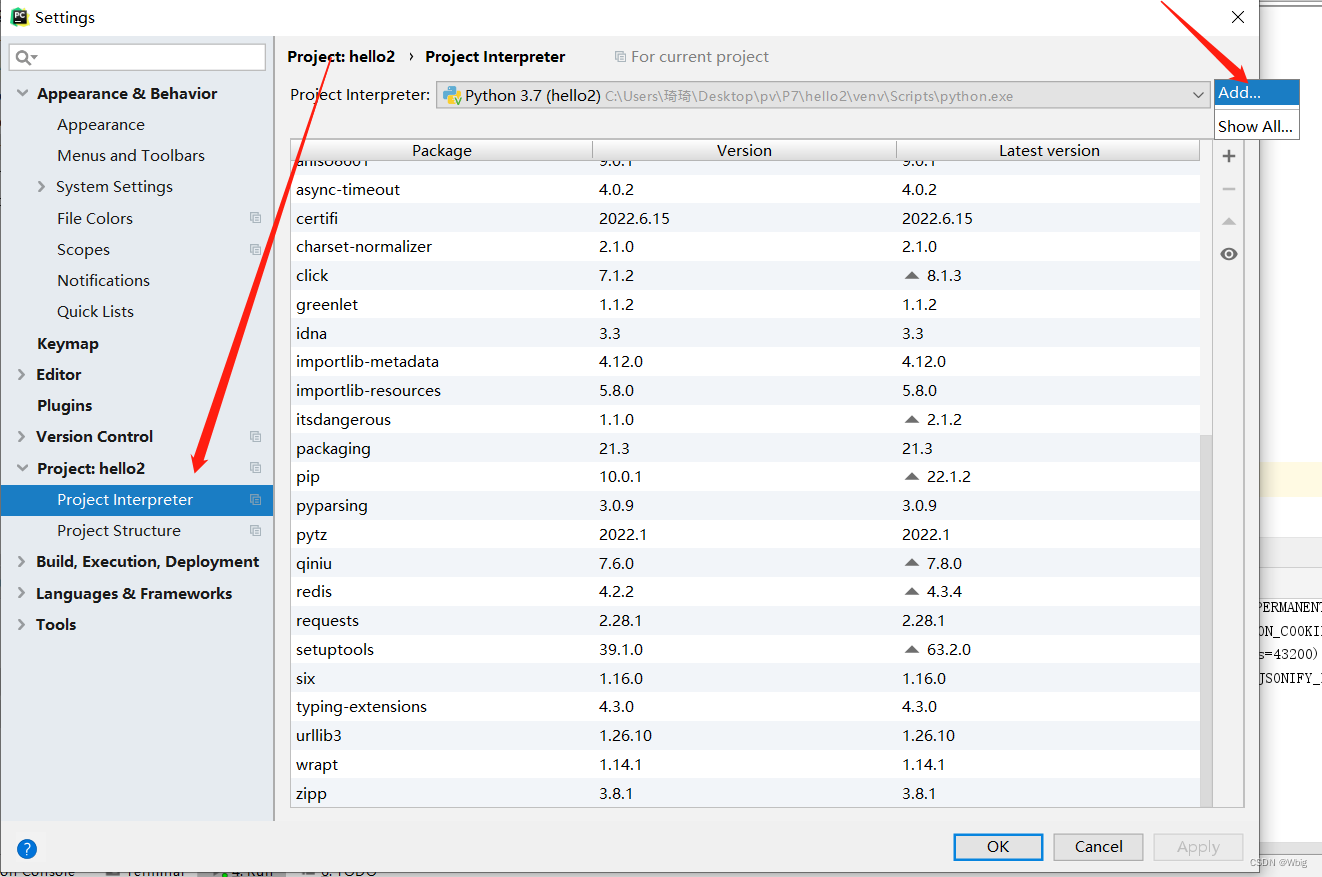This screenshot has width=1322, height=877.
Task: Open the help question mark icon
Action: (27, 849)
